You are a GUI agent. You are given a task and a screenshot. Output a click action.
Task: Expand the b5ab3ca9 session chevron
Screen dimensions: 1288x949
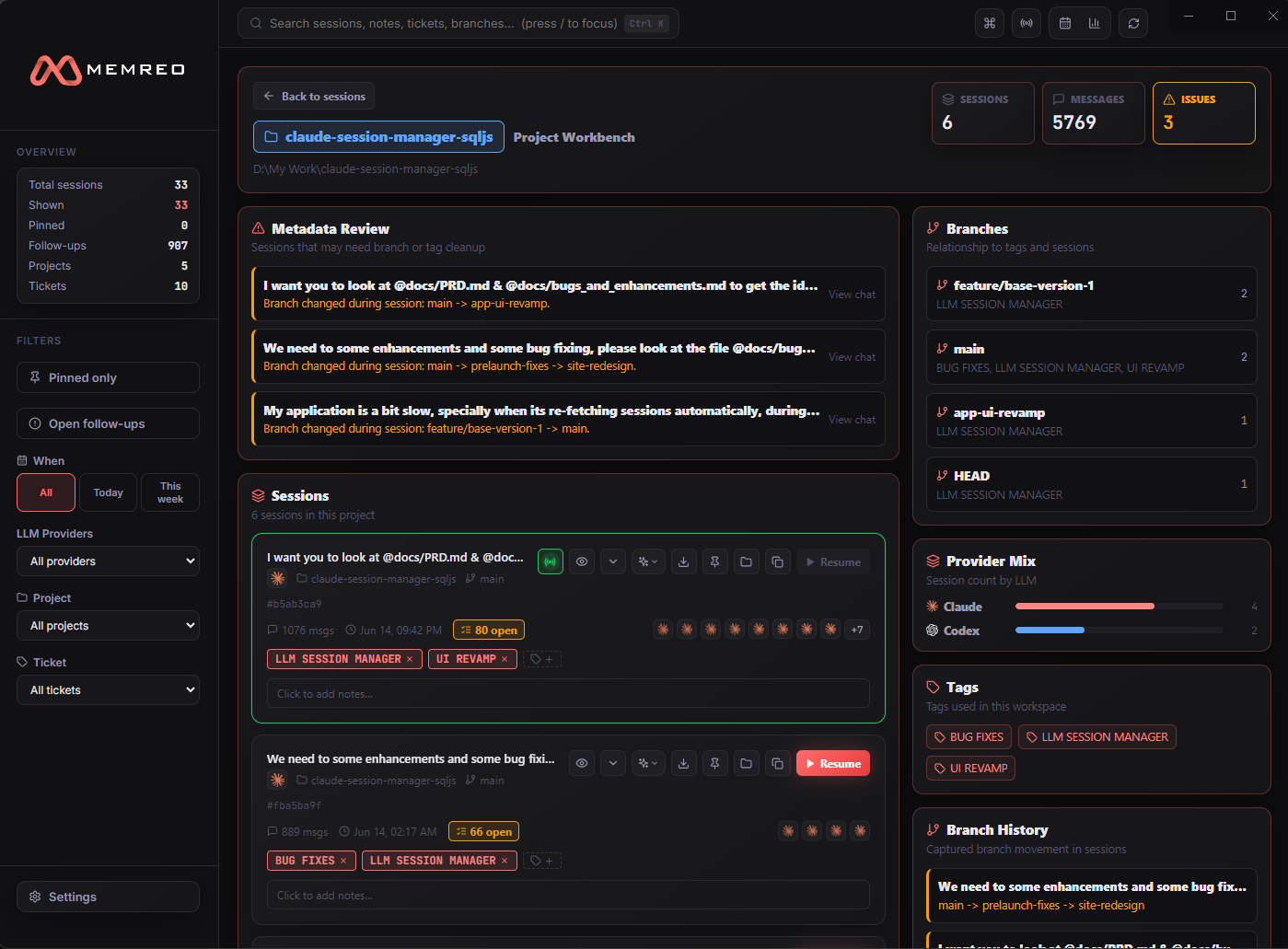tap(613, 561)
